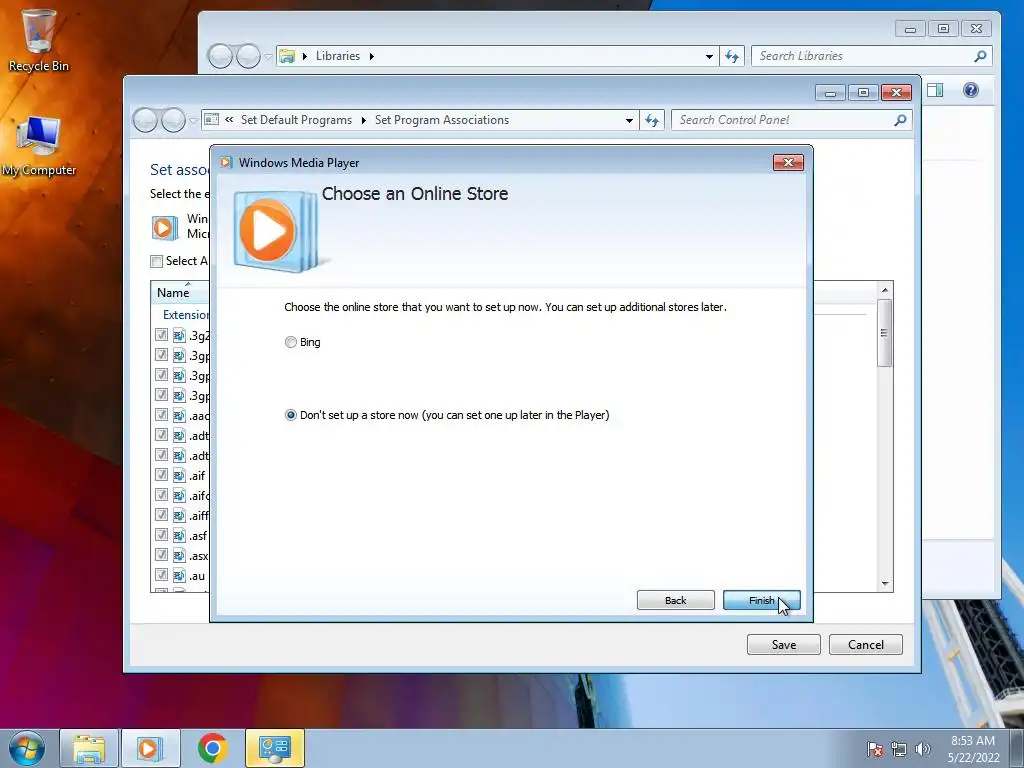Toggle the .aiff extension checkbox
The image size is (1024, 768).
pyautogui.click(x=161, y=515)
